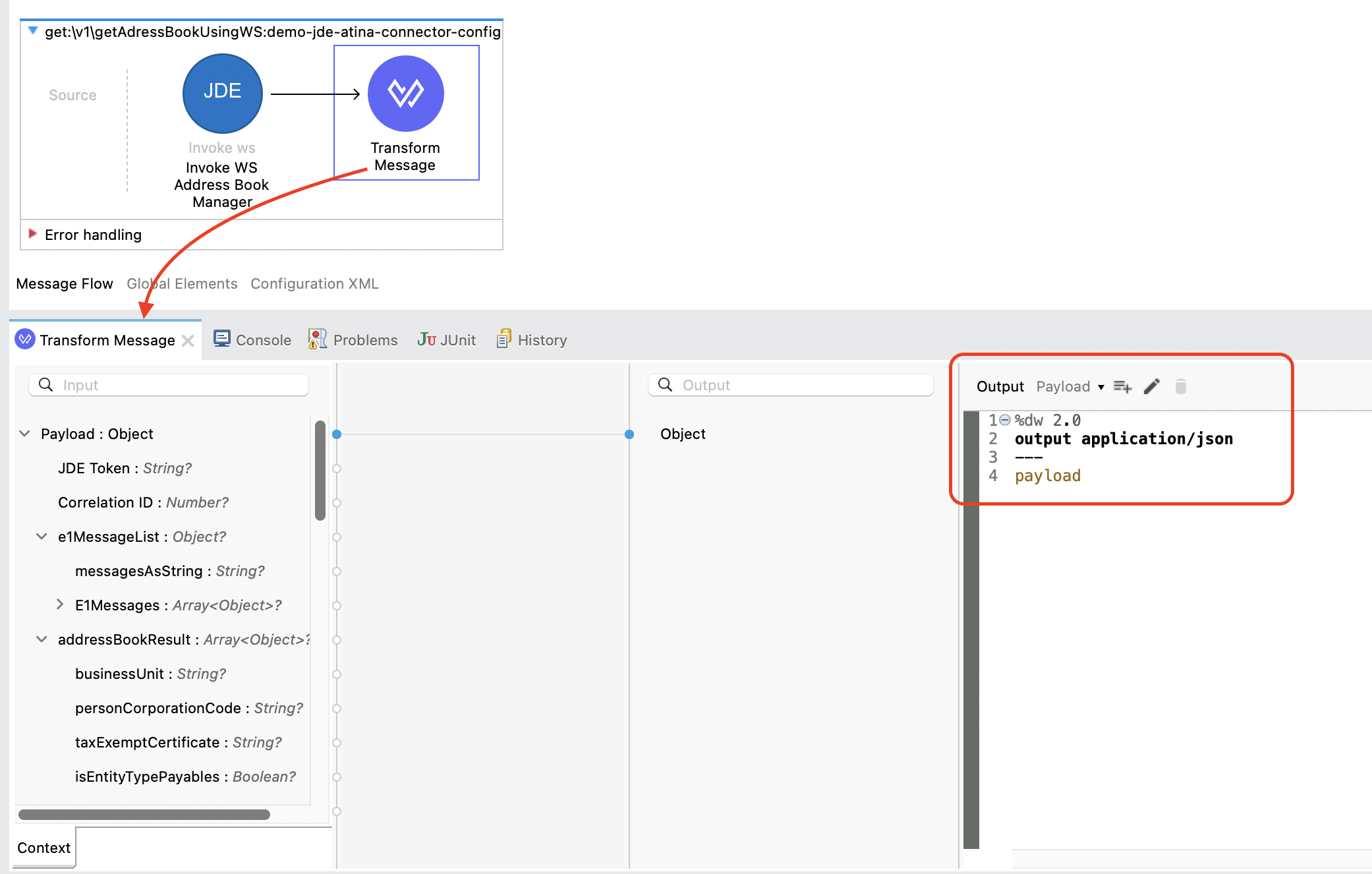This screenshot has width=1372, height=874.
Task: Collapse the addressBookResult node
Action: pyautogui.click(x=42, y=639)
